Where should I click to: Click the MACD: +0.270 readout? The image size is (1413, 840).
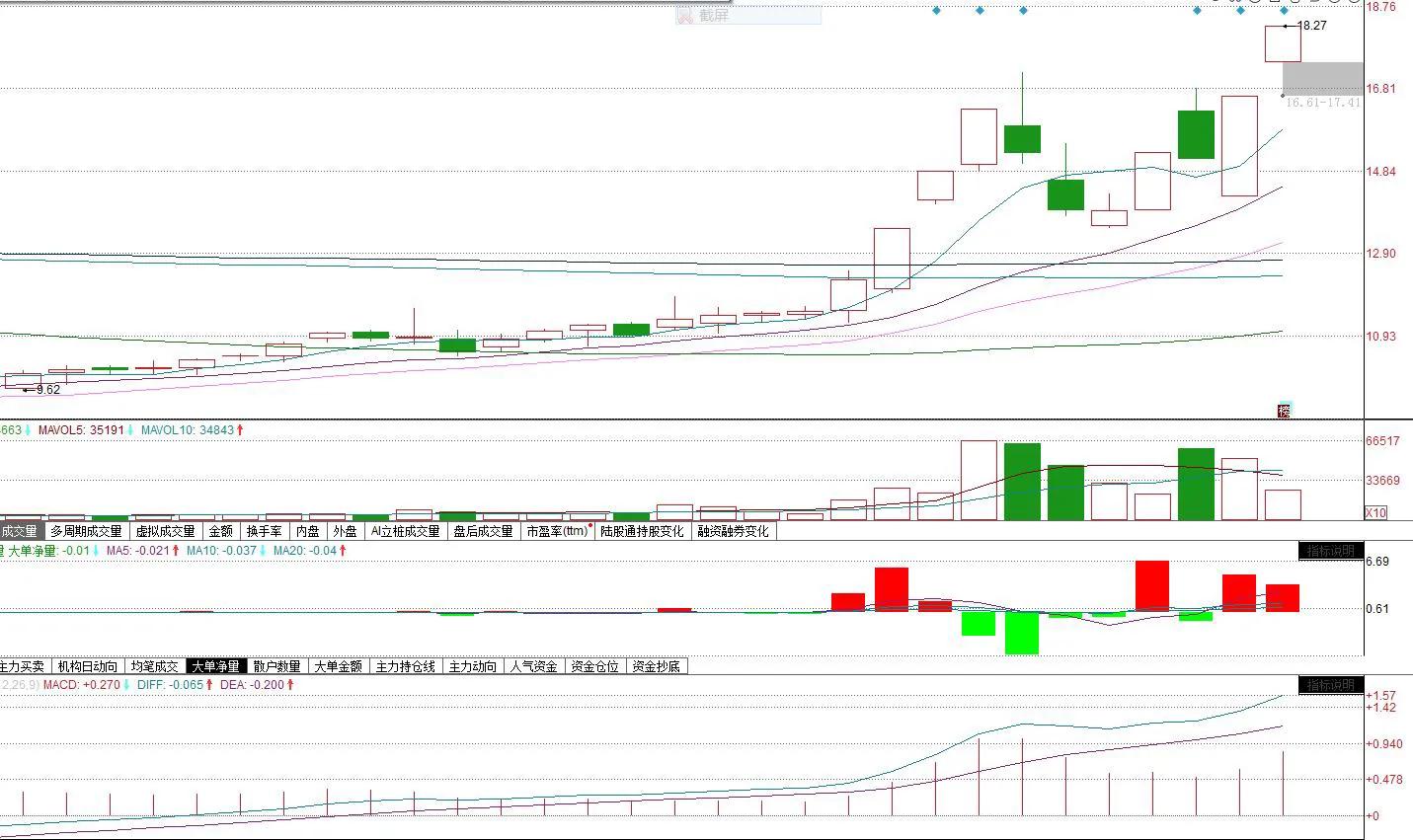tap(81, 685)
